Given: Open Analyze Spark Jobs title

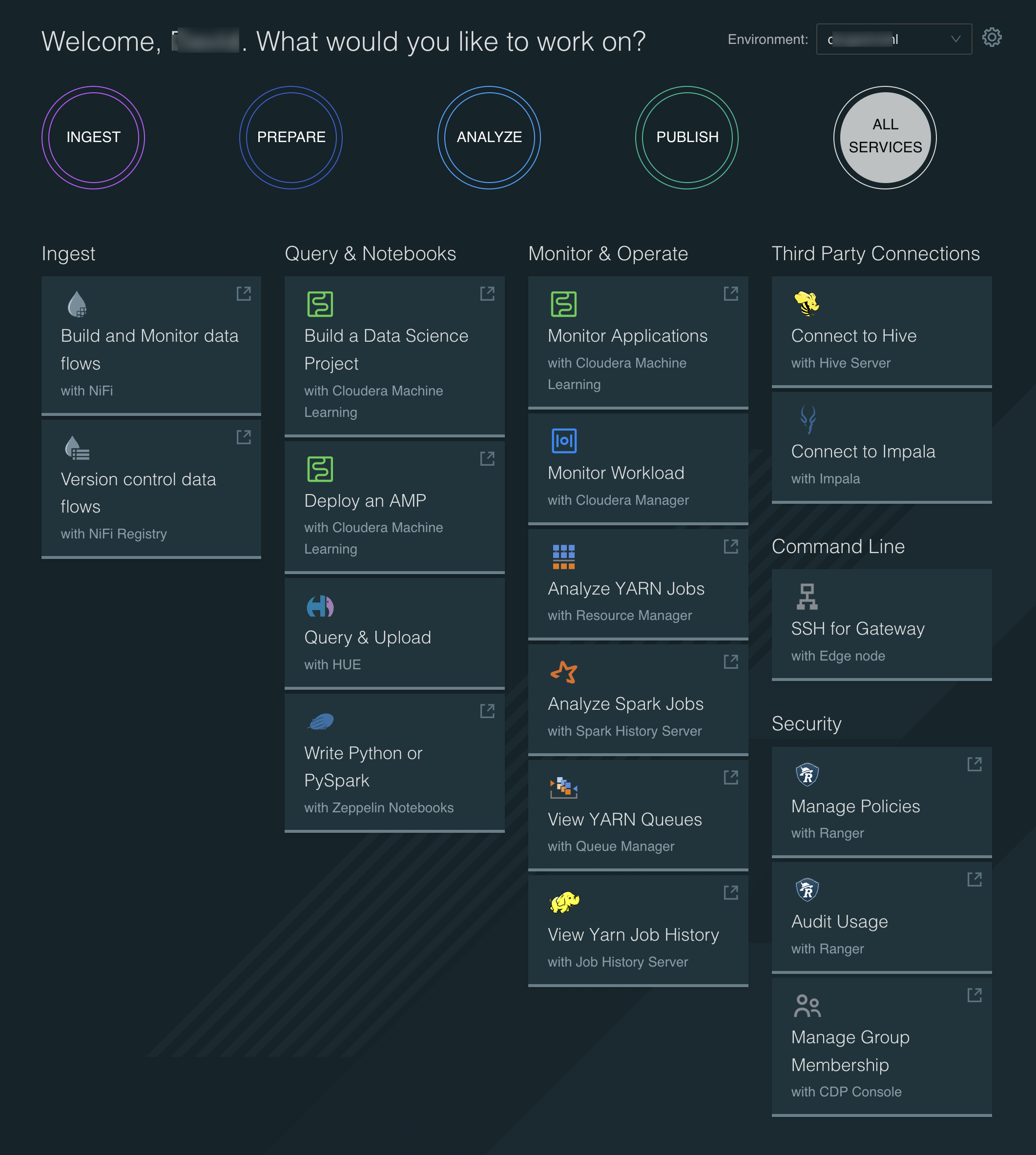Looking at the screenshot, I should click(625, 704).
